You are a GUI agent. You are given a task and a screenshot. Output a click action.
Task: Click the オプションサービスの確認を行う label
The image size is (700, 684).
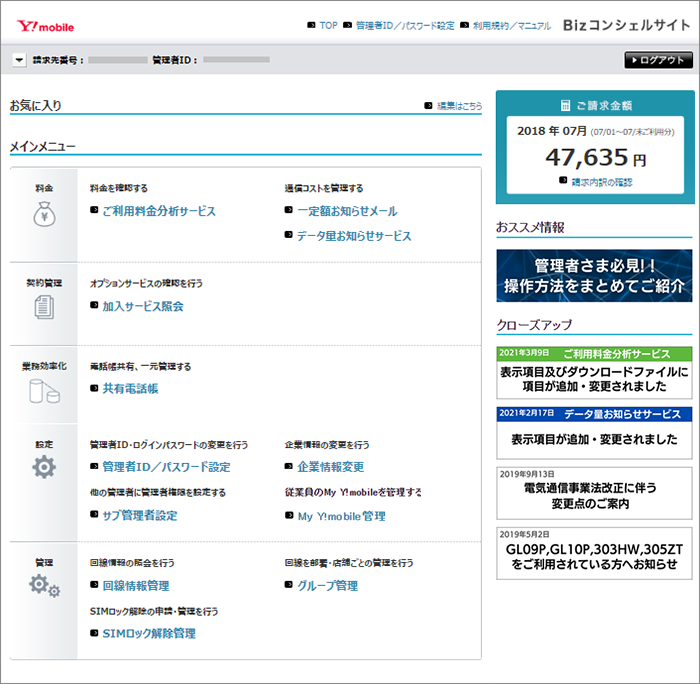click(x=146, y=283)
